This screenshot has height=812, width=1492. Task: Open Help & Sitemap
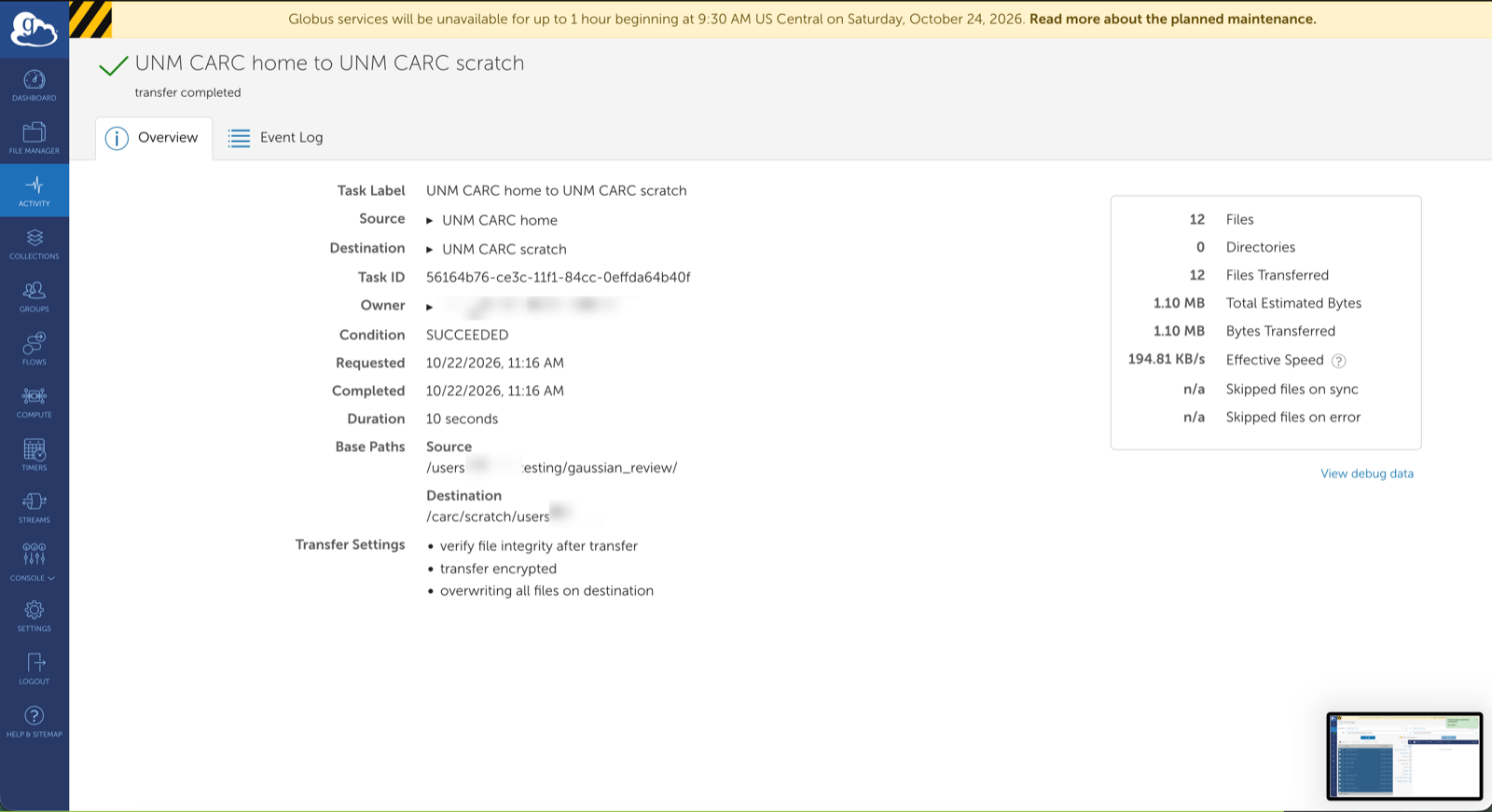35,723
